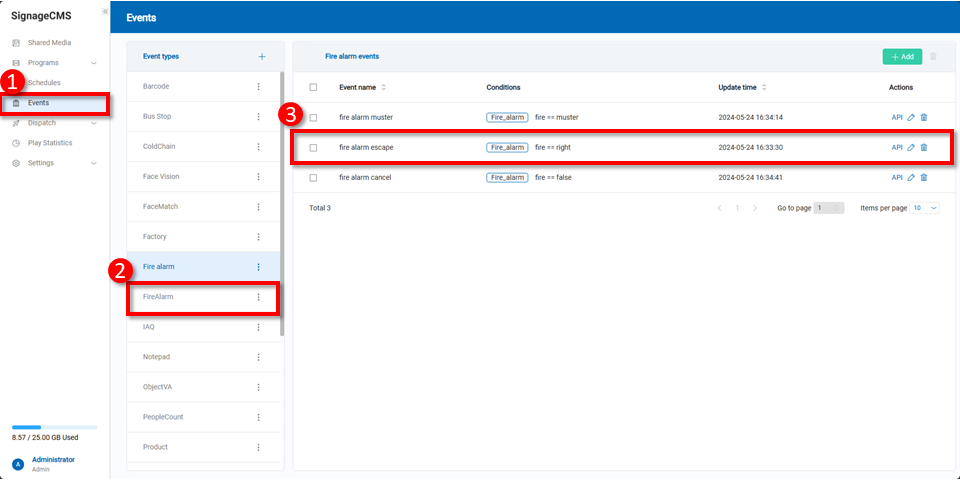
Task: Open API link for fire alarm muster
Action: pos(896,117)
